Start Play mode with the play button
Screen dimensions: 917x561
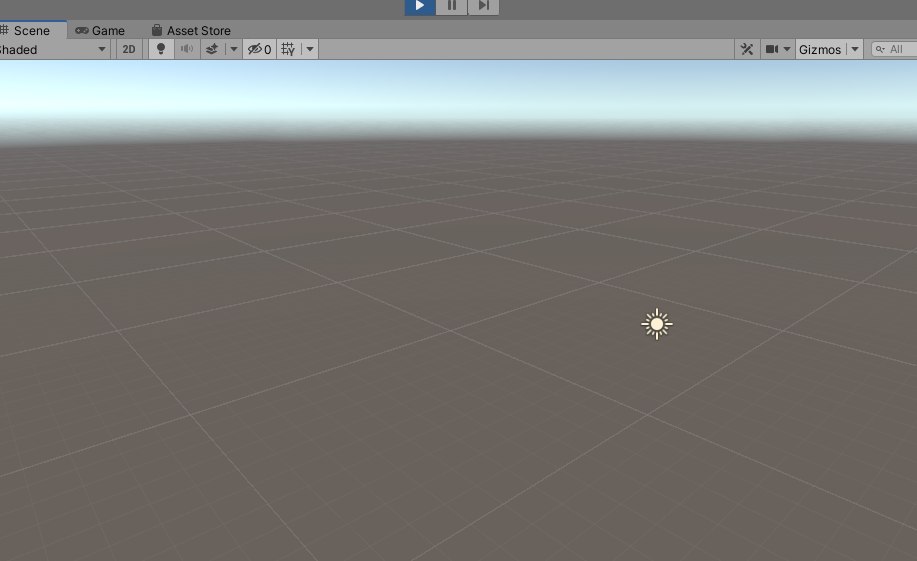pos(420,6)
